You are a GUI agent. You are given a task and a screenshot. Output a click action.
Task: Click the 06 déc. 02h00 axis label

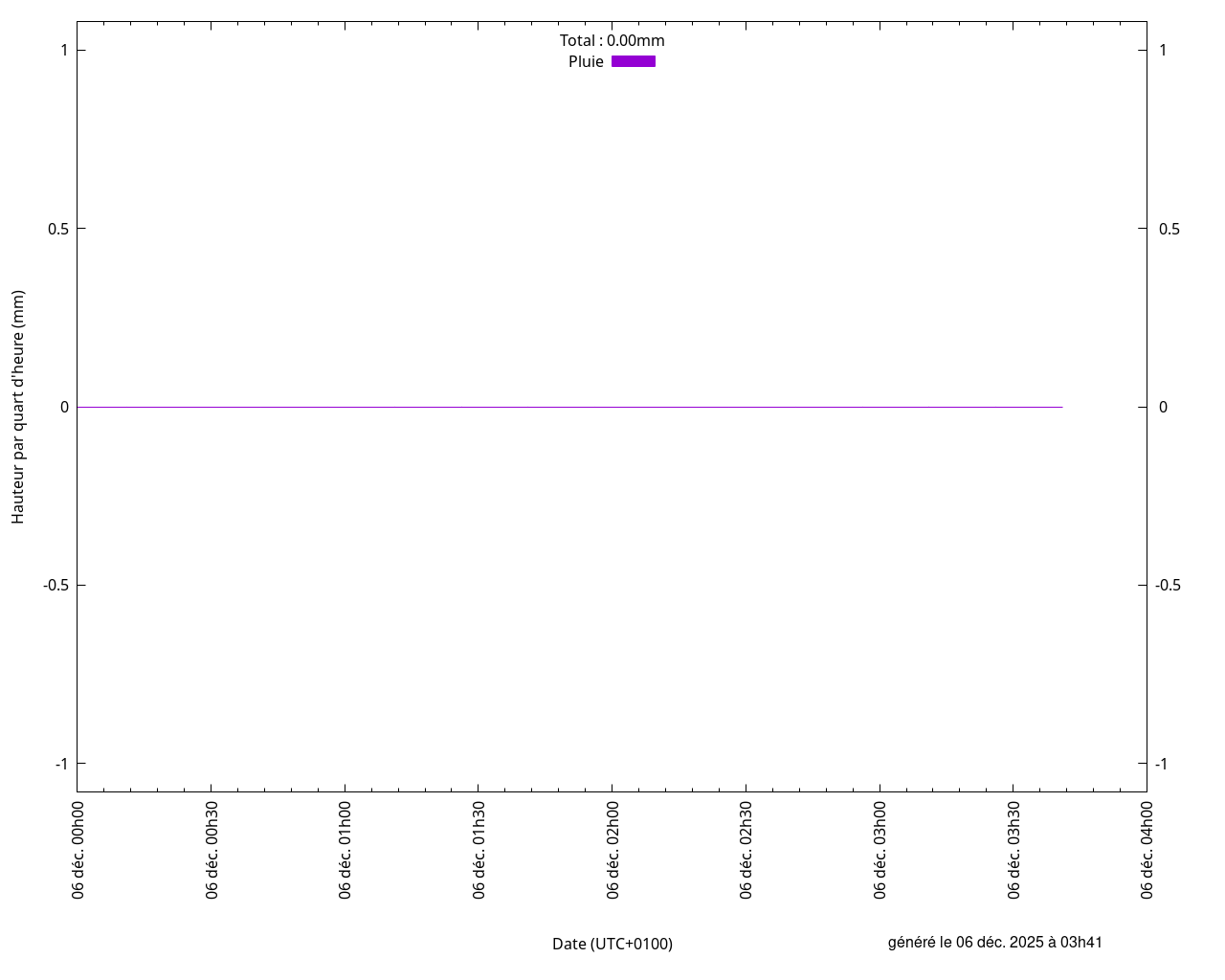click(x=612, y=850)
